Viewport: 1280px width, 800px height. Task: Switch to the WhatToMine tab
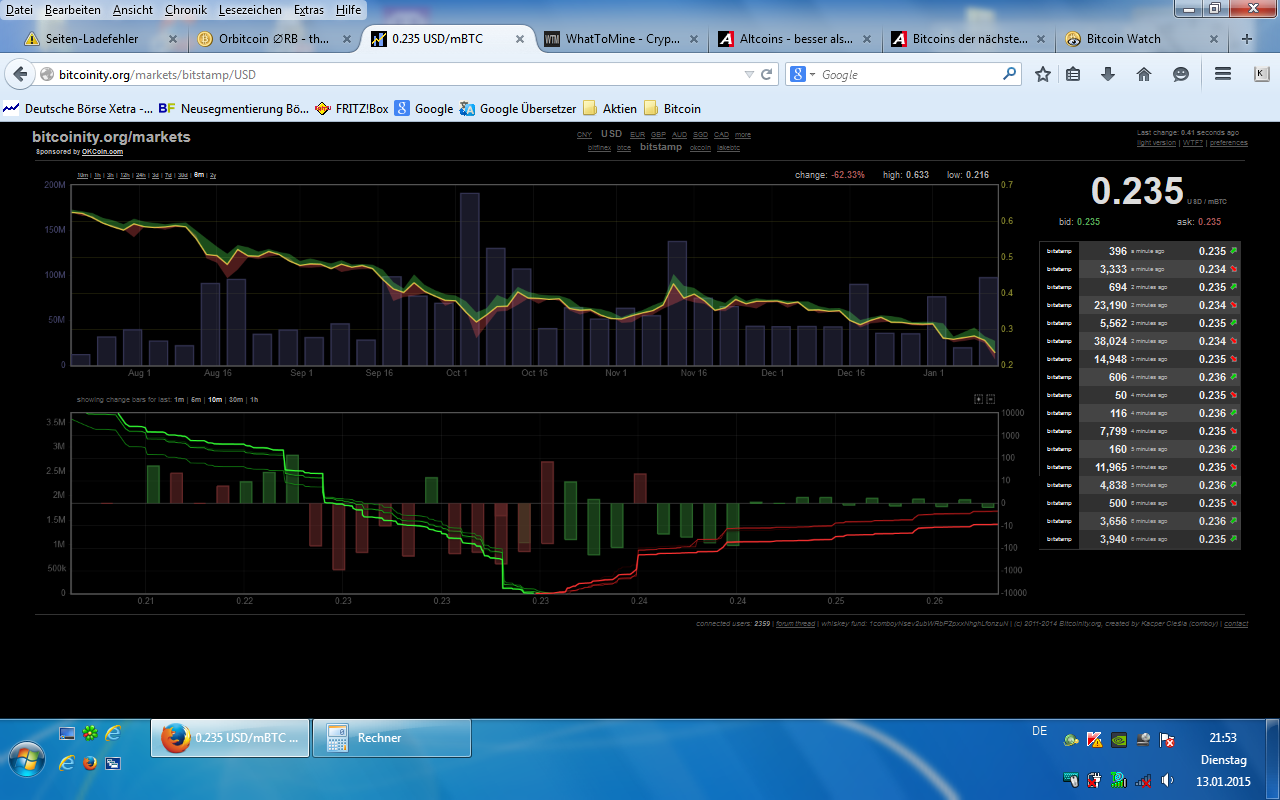[x=624, y=39]
